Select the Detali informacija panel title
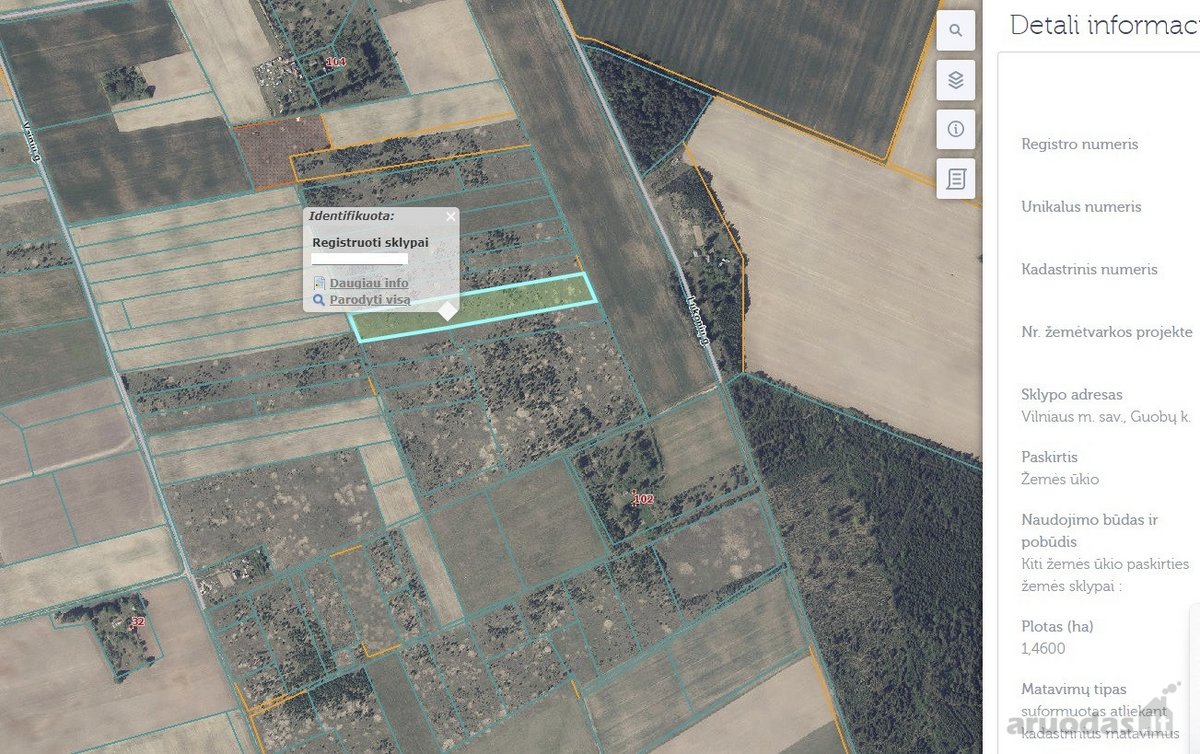 click(x=1104, y=25)
